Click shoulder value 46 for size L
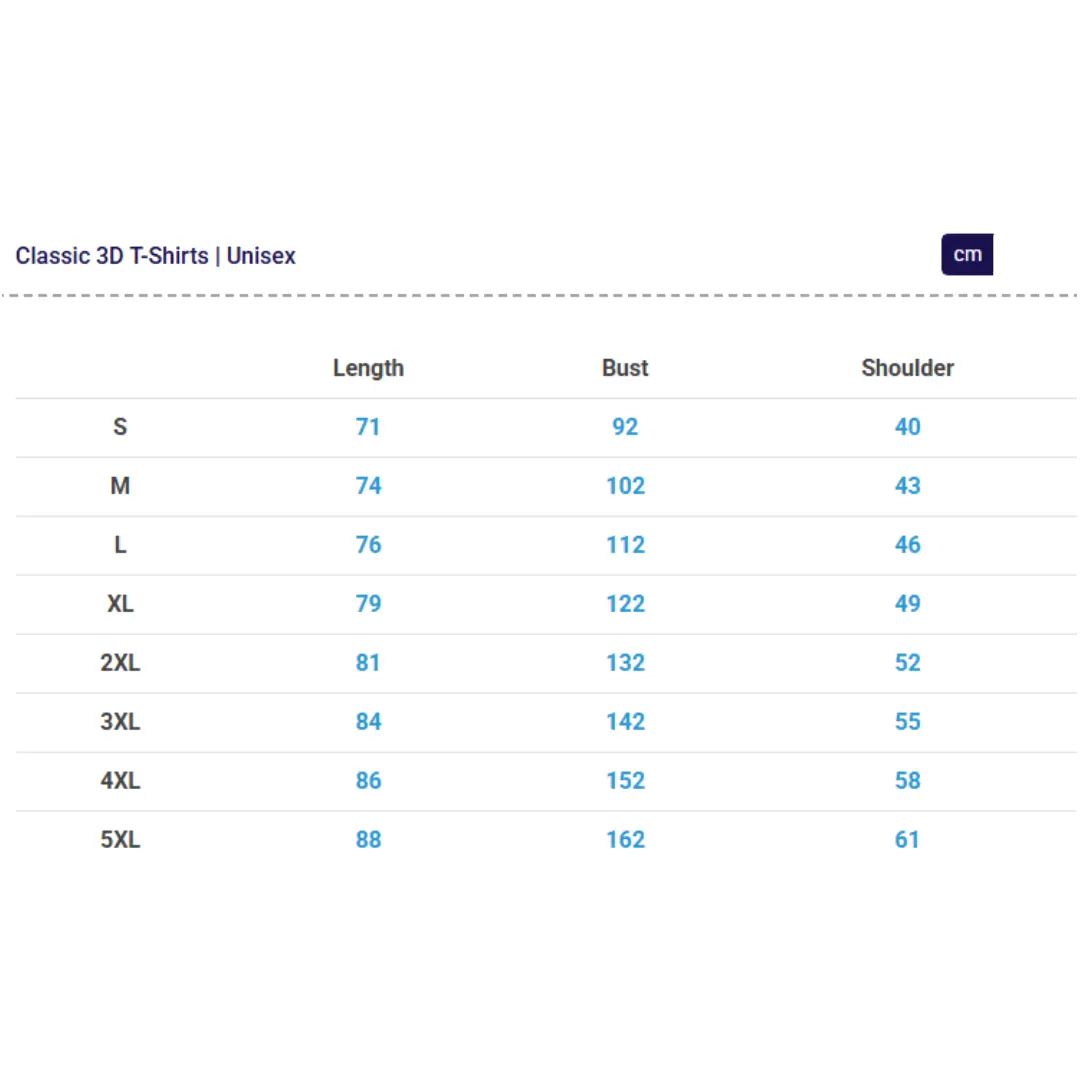 (x=907, y=545)
